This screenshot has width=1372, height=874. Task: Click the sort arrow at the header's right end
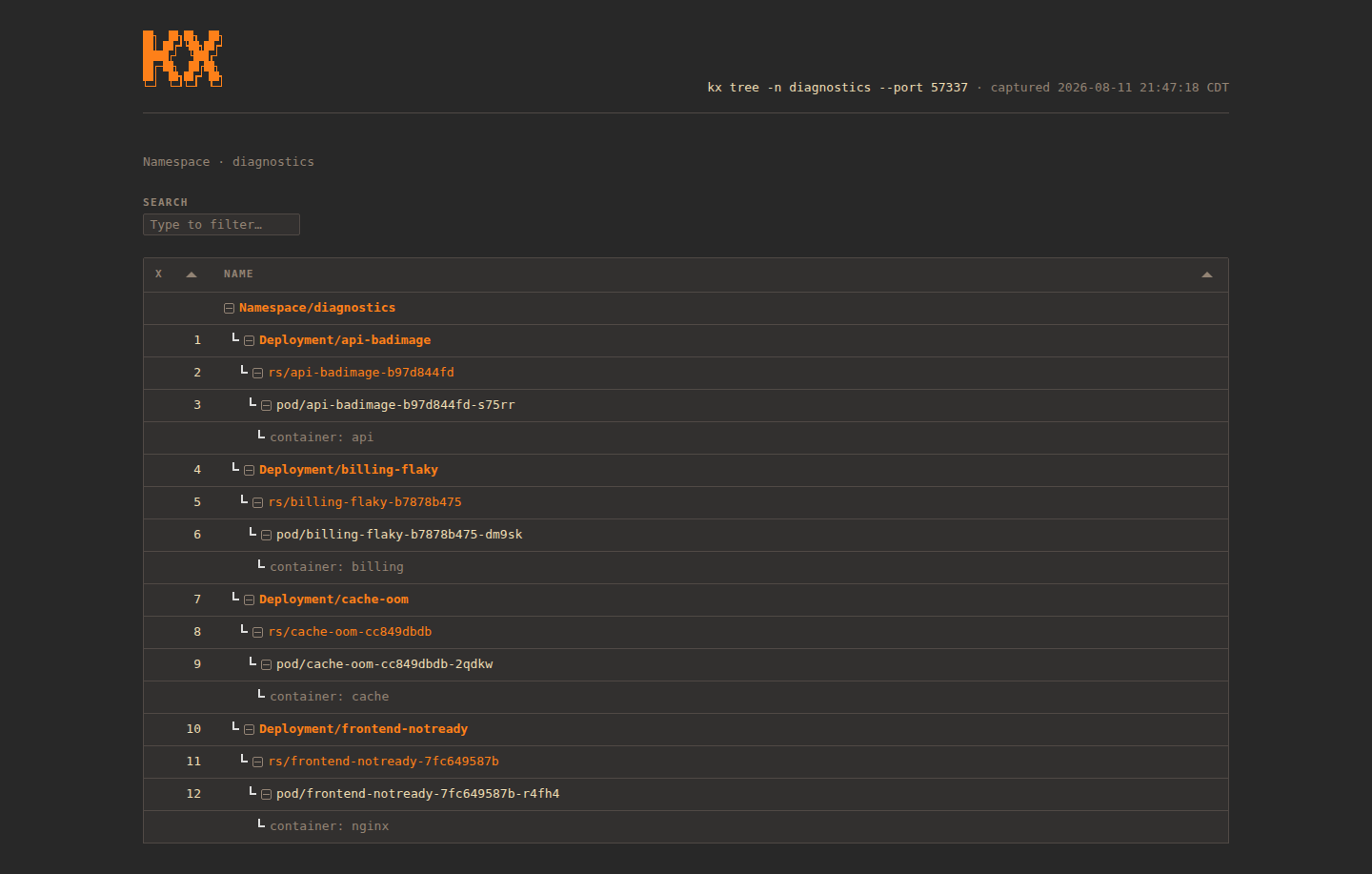tap(1207, 274)
